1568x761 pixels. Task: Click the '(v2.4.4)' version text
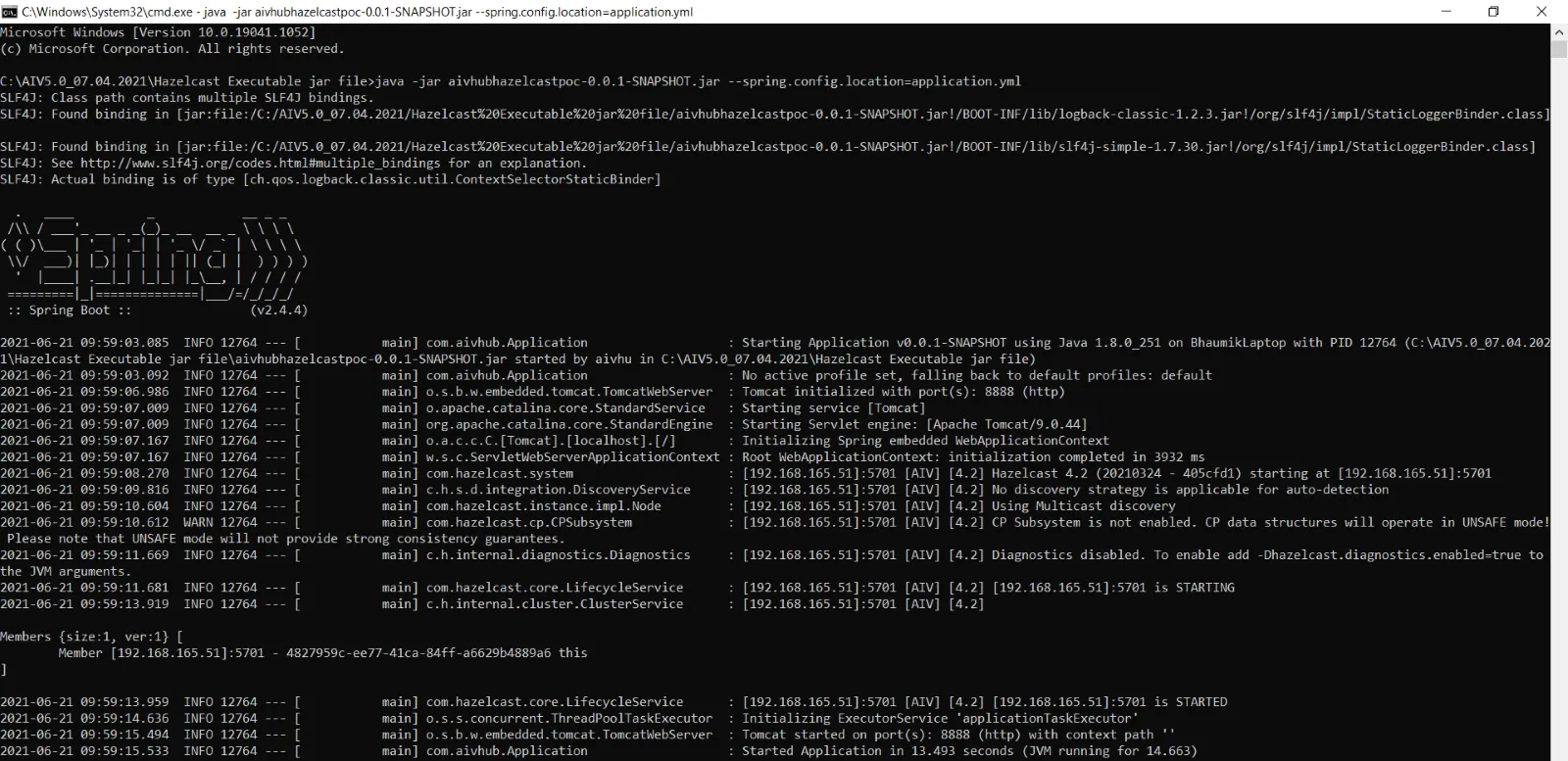279,310
